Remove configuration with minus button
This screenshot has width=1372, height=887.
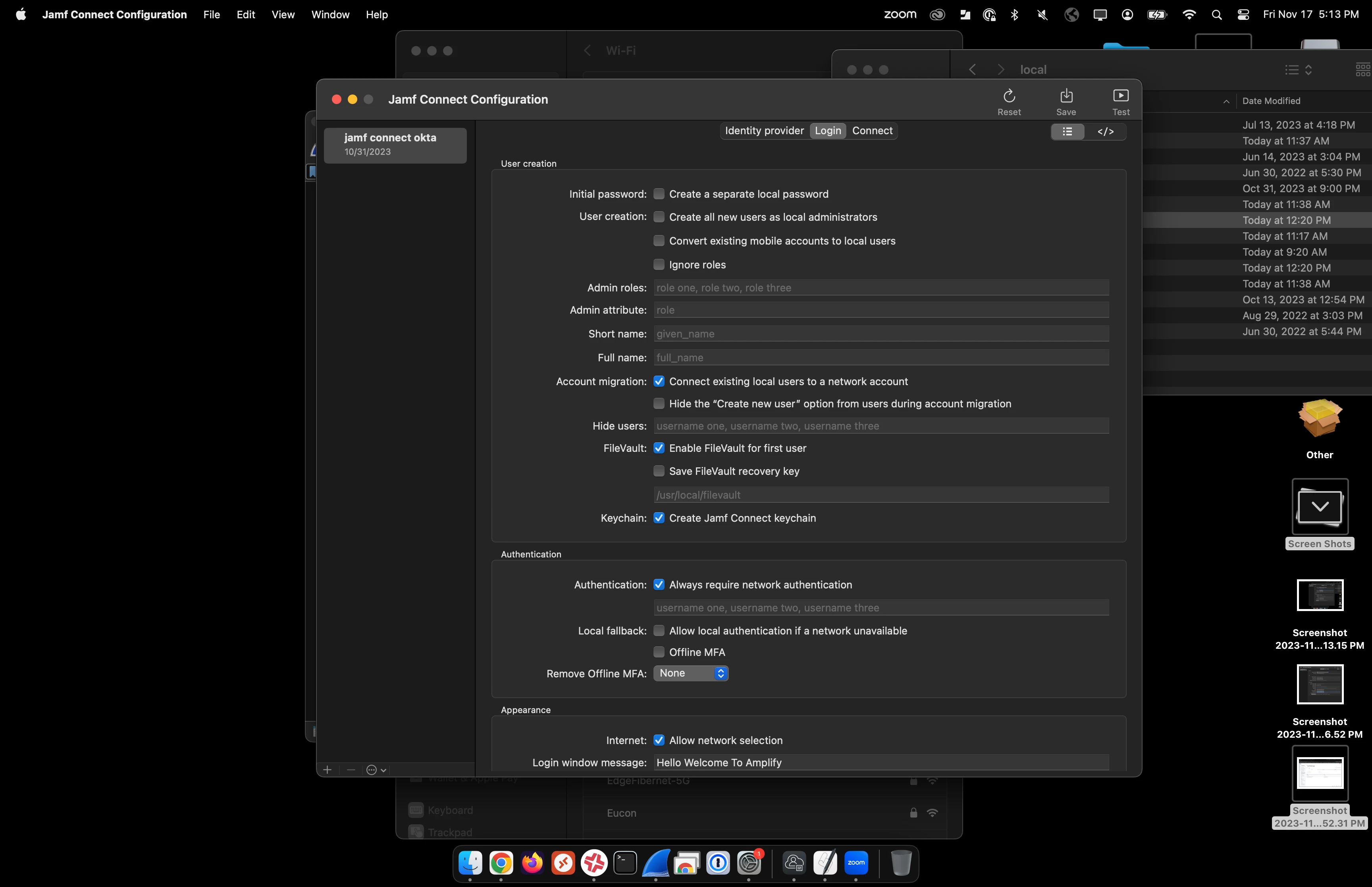[351, 769]
